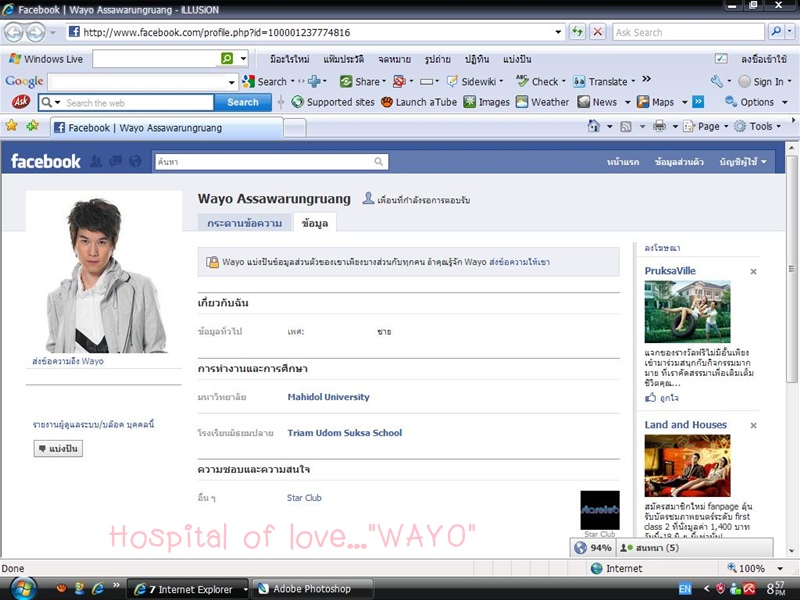Click the Refresh page icon
The image size is (800, 600).
pos(577,32)
